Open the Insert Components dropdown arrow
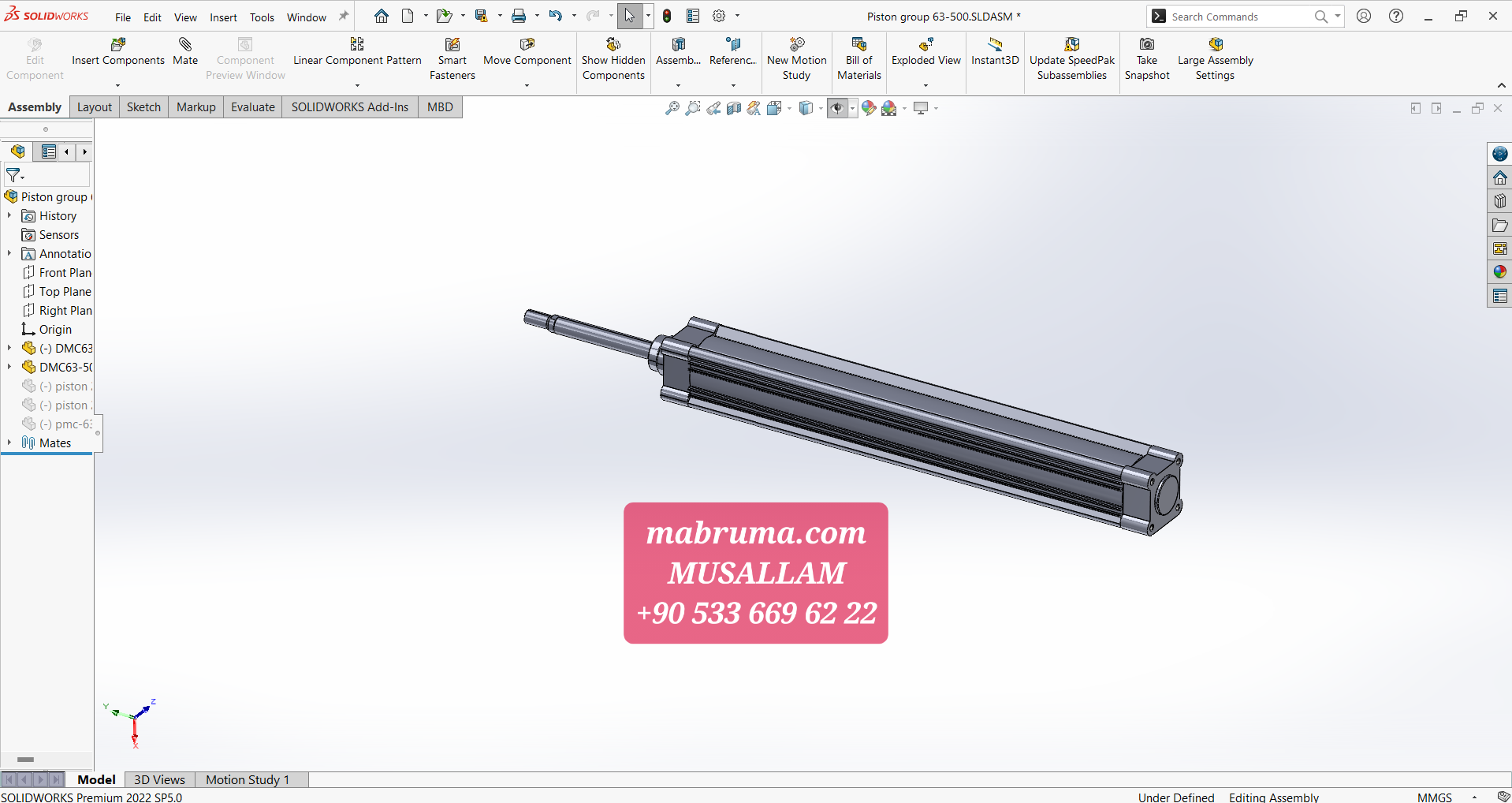Screen dimensions: 1512x803 (118, 85)
